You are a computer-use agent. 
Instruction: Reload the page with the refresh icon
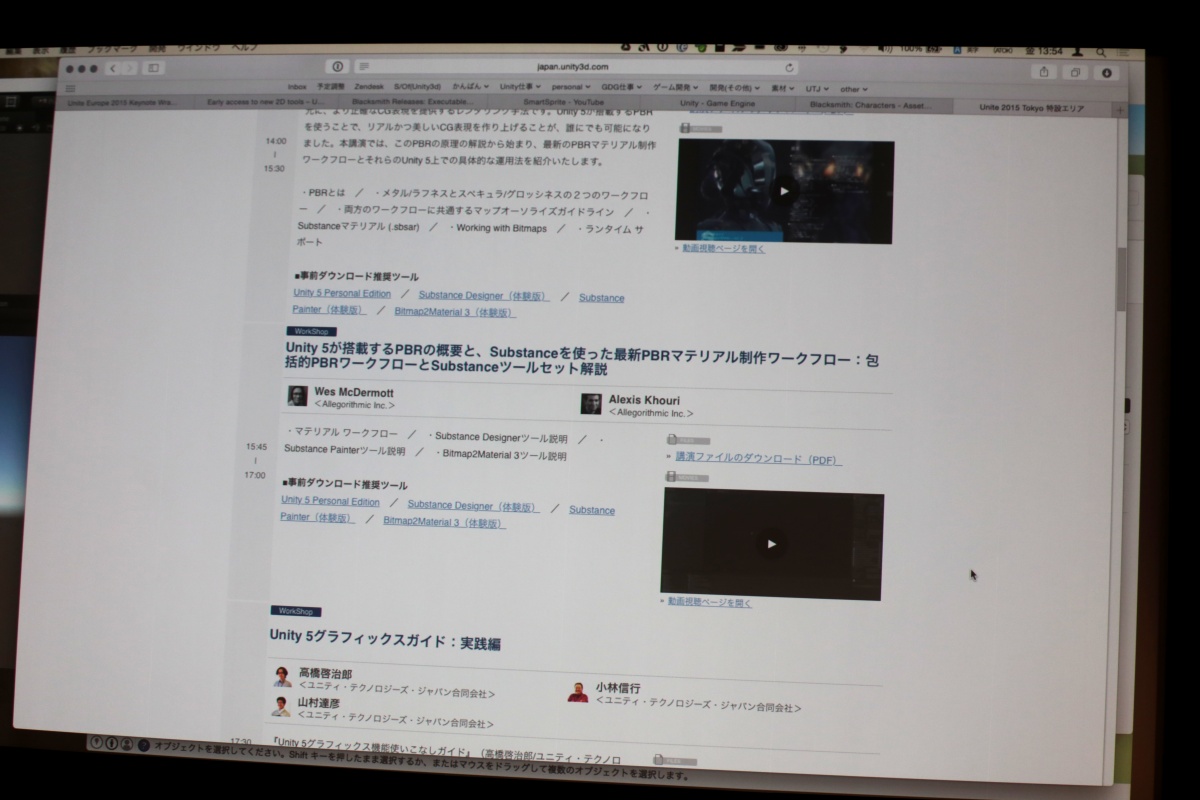point(789,67)
